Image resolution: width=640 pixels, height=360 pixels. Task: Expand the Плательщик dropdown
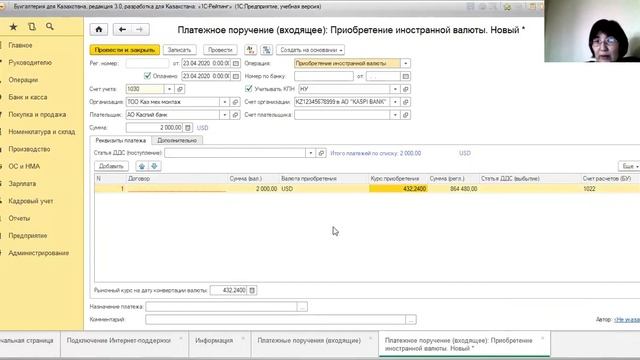(224, 115)
